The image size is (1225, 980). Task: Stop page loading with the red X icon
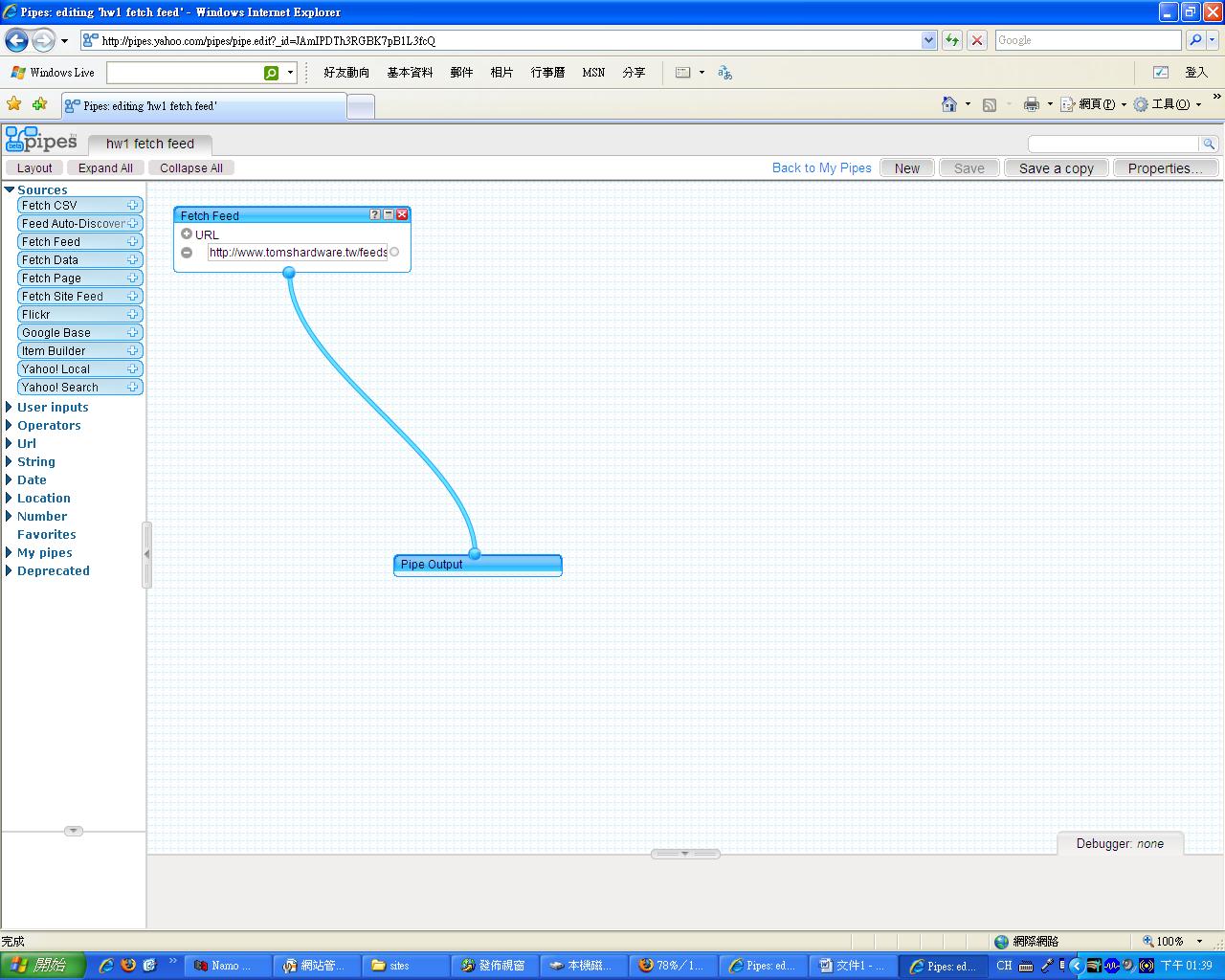point(977,40)
